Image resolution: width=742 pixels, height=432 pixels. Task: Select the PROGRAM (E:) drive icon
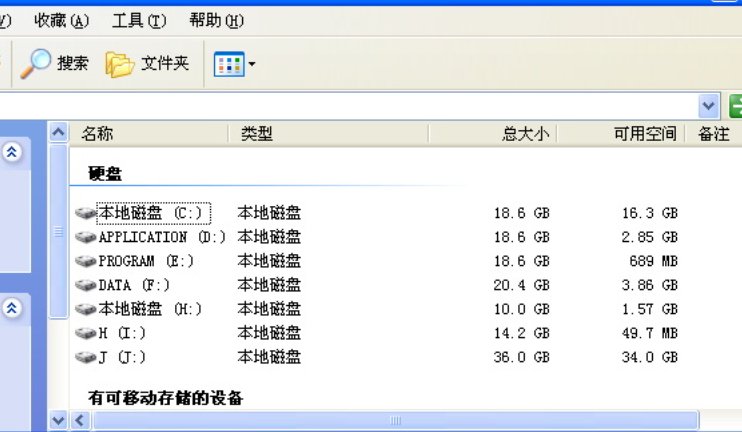(86, 261)
